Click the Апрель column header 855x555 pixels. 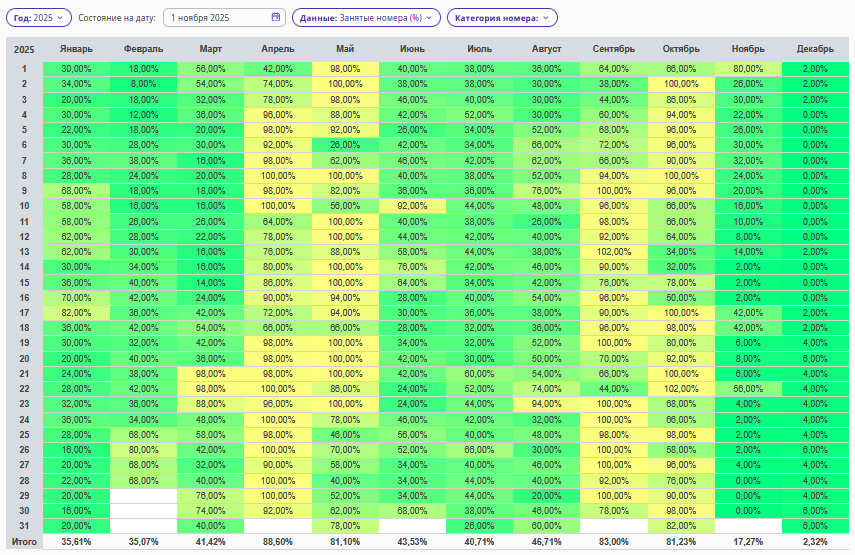click(278, 49)
